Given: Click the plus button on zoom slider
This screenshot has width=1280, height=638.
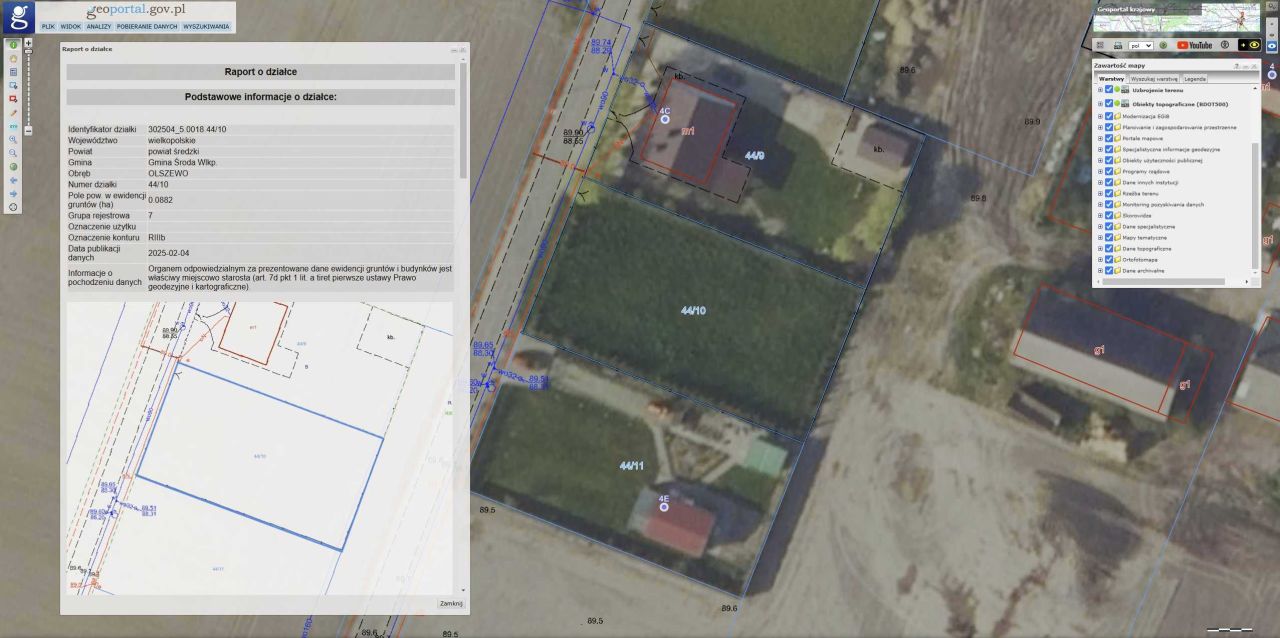Looking at the screenshot, I should pos(28,44).
